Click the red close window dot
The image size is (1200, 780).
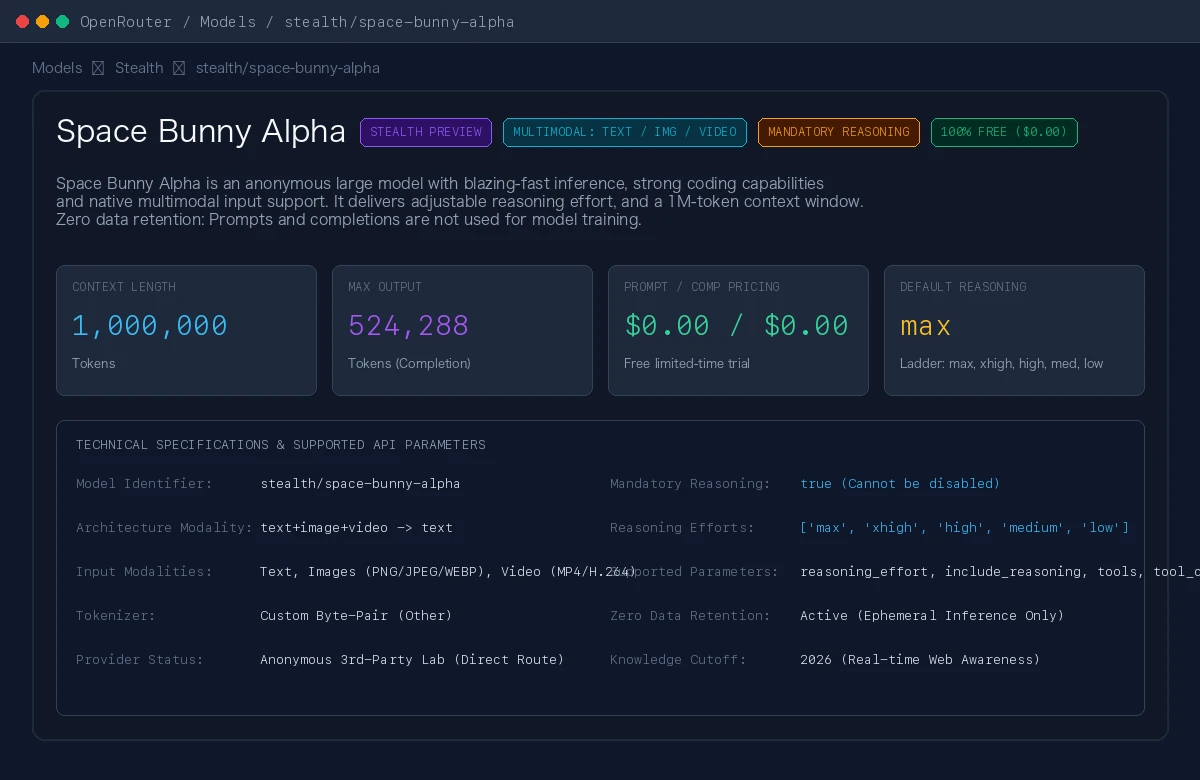(22, 21)
